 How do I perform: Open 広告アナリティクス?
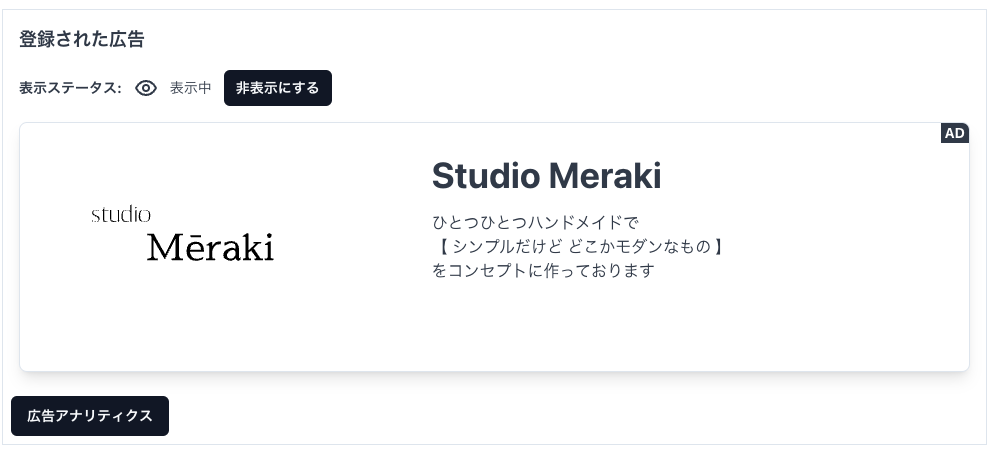click(90, 416)
